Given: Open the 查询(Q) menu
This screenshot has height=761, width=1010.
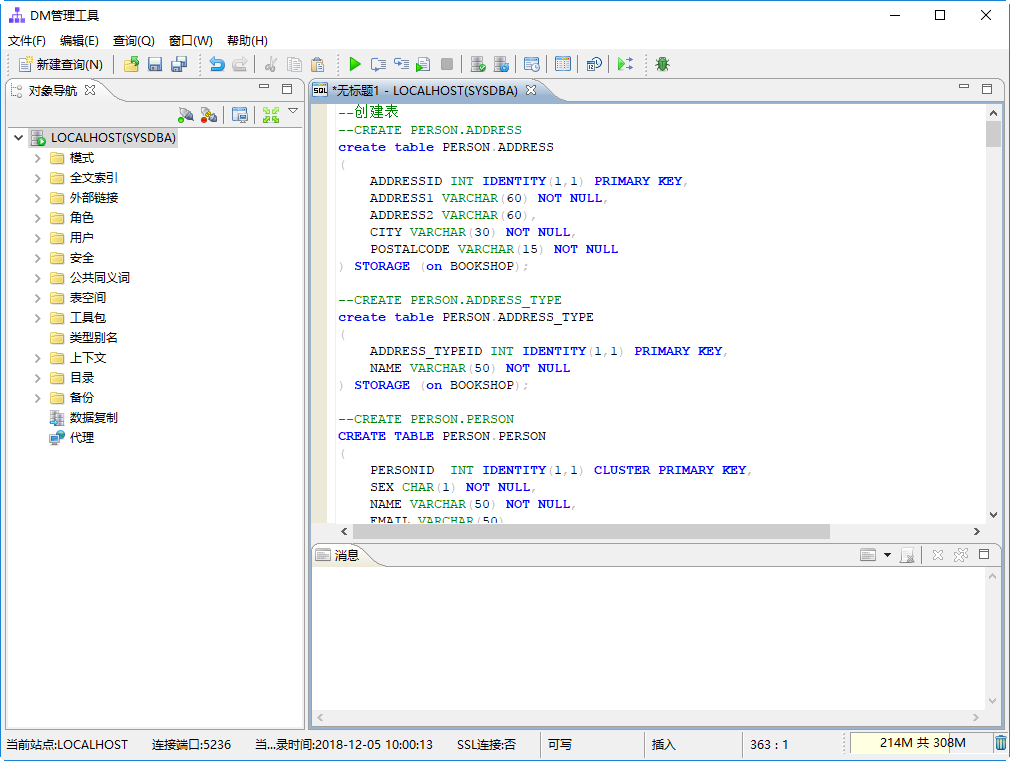Looking at the screenshot, I should pyautogui.click(x=133, y=41).
